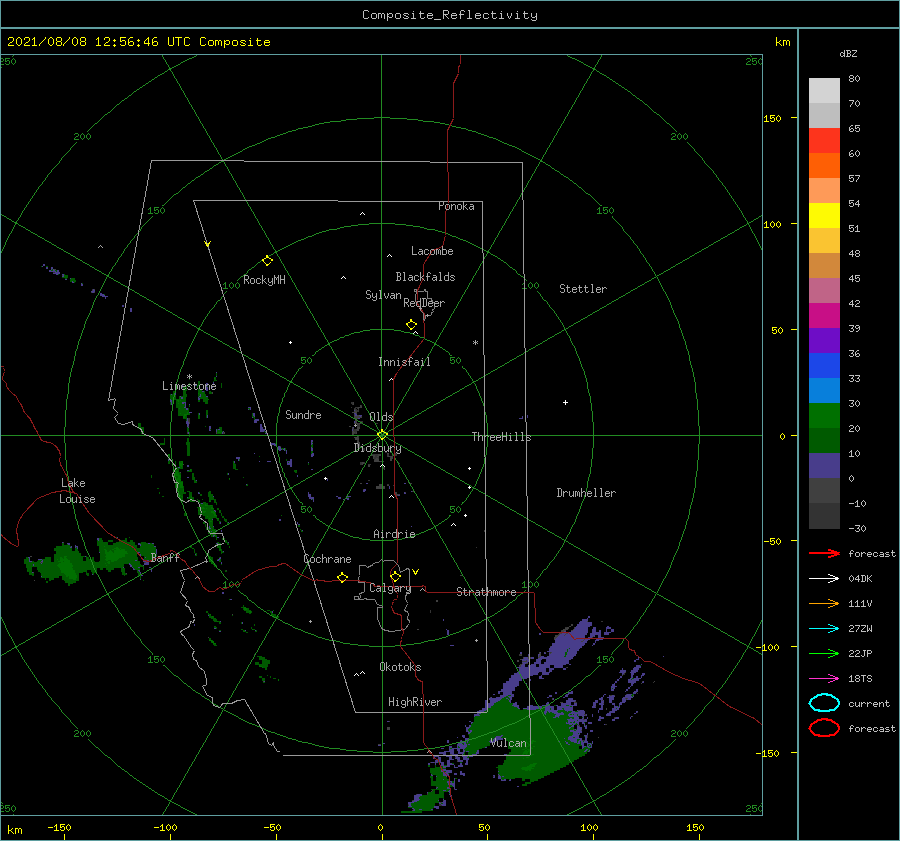Click the Drumheller label
Screen dimensions: 900x841
(586, 493)
